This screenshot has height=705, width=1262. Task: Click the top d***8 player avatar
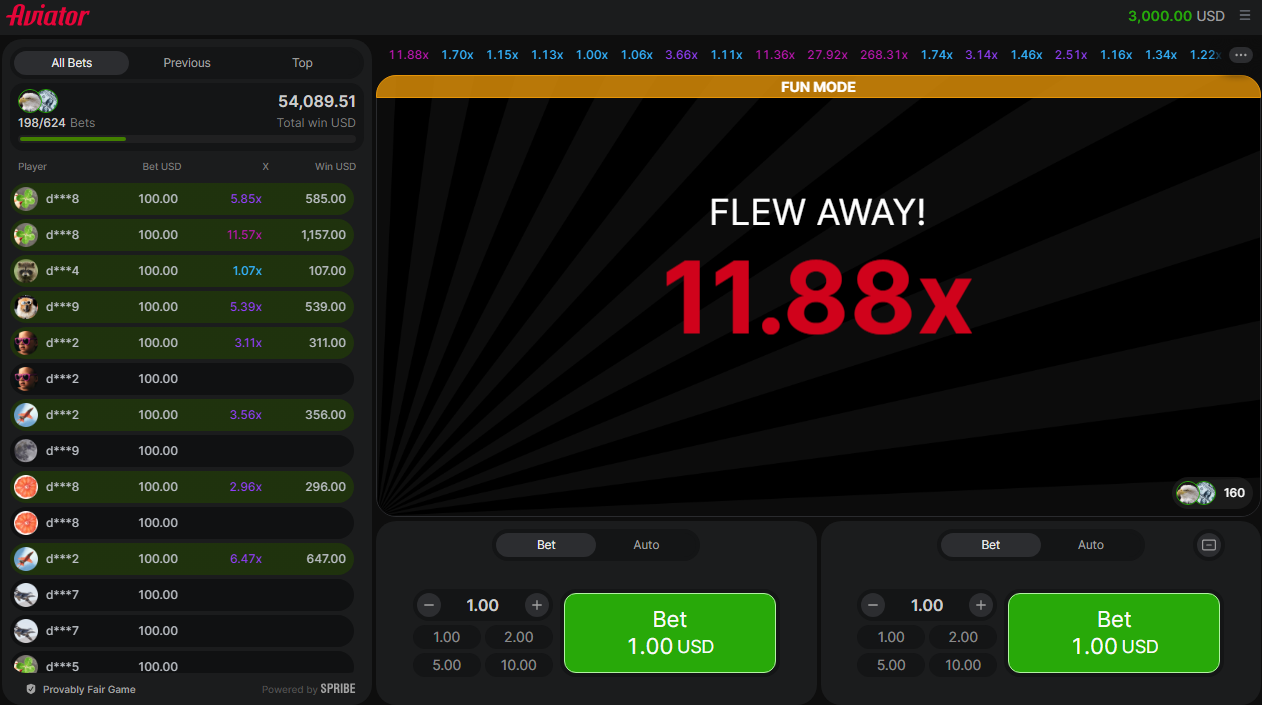click(26, 198)
